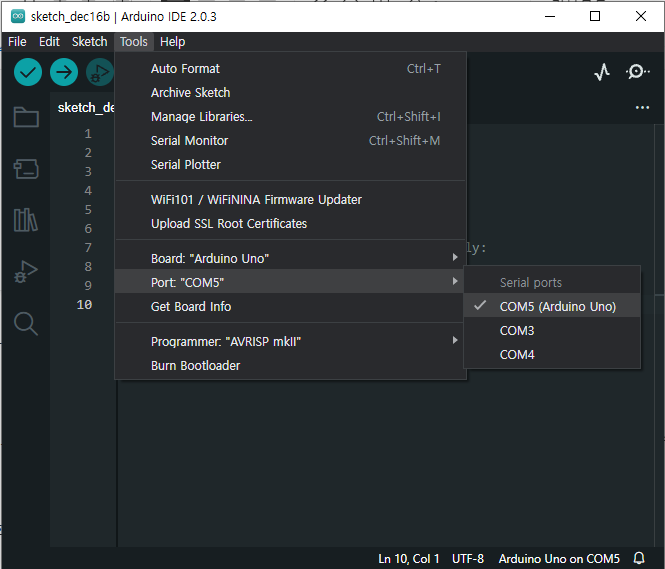Select Archive Sketch menu entry

coord(291,92)
